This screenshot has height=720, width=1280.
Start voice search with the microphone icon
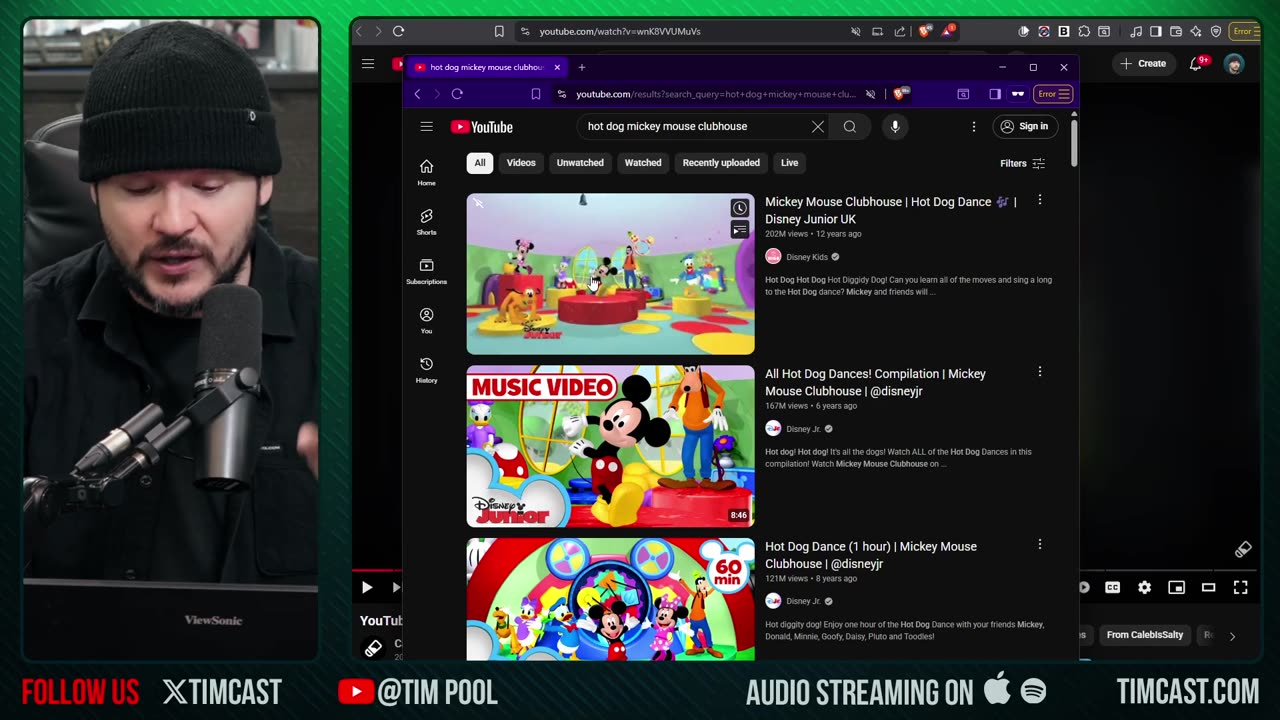click(895, 127)
